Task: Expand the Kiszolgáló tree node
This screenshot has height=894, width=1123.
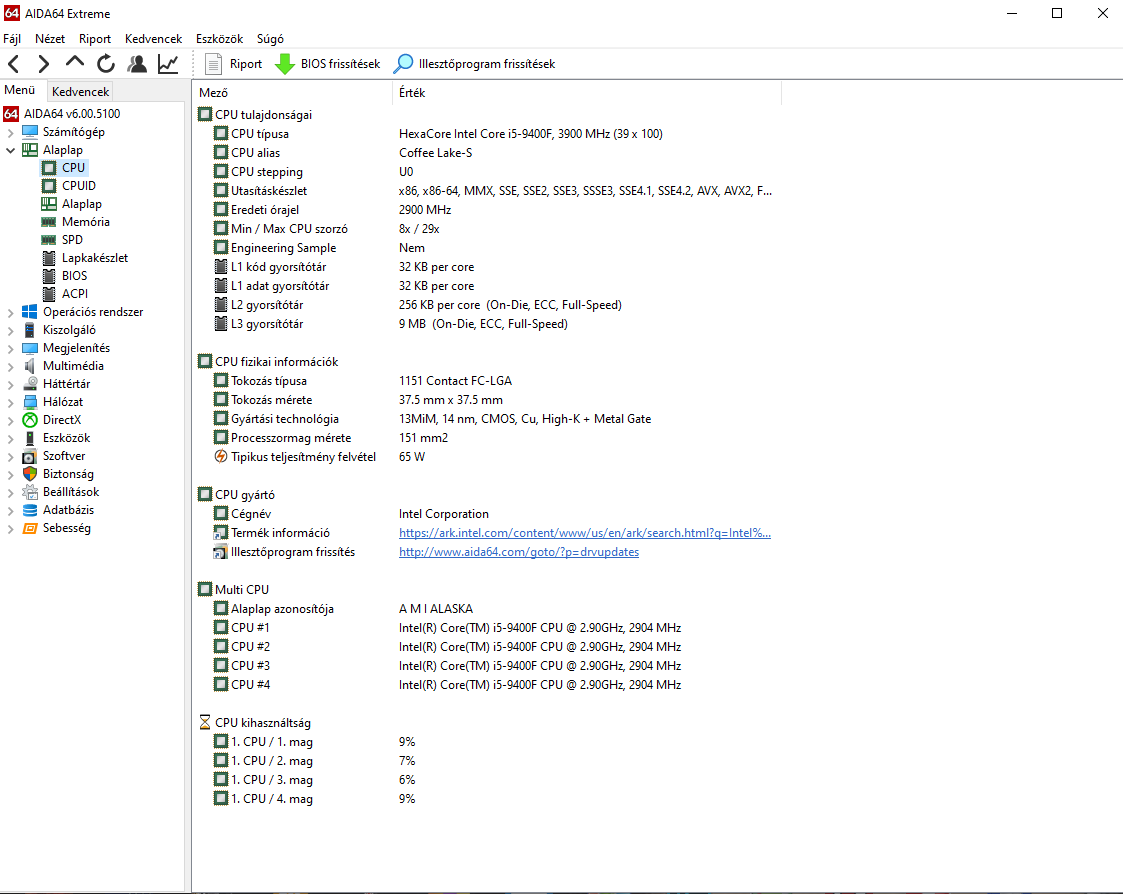Action: [10, 330]
